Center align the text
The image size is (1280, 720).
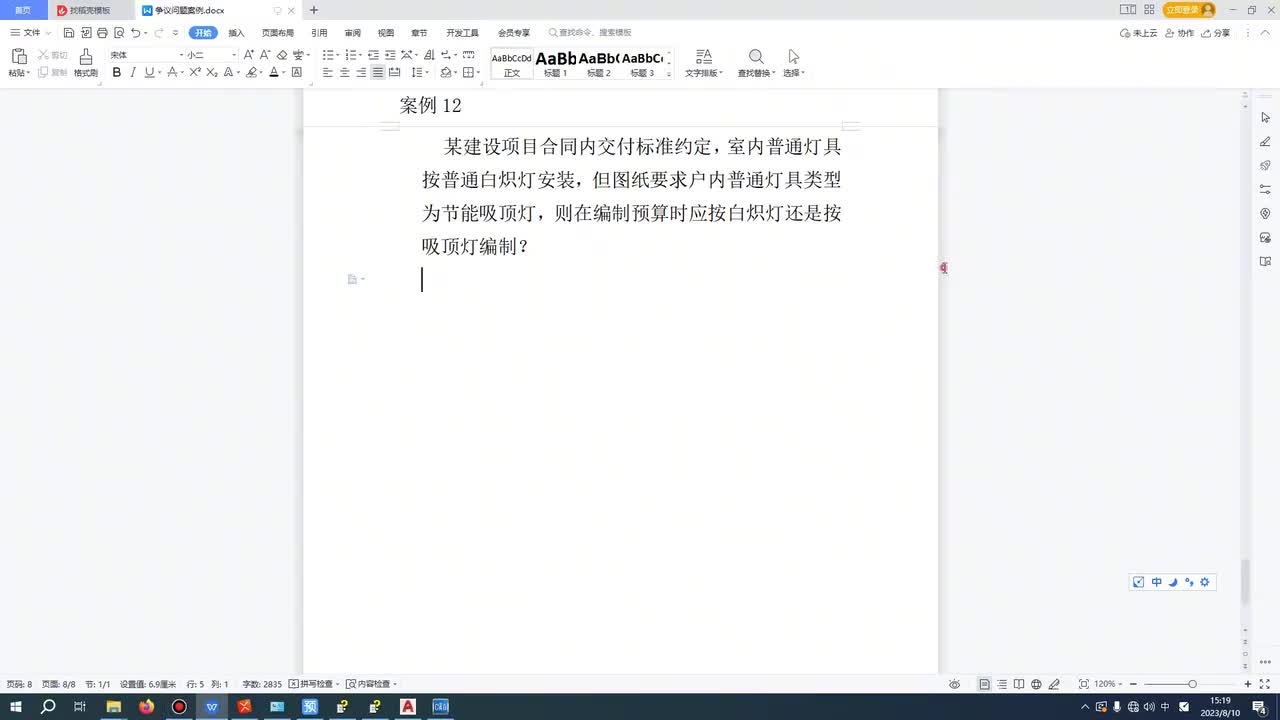click(x=345, y=72)
